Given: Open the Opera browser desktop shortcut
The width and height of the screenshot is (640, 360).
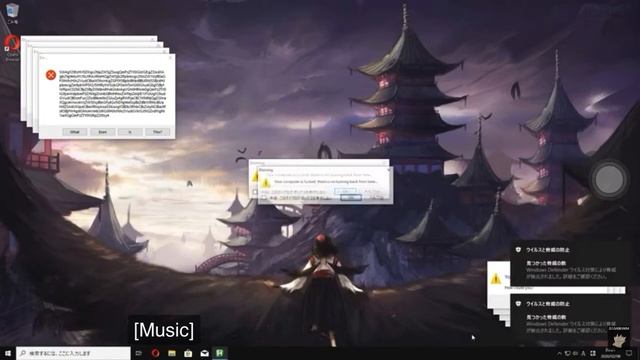Looking at the screenshot, I should click(x=12, y=48).
